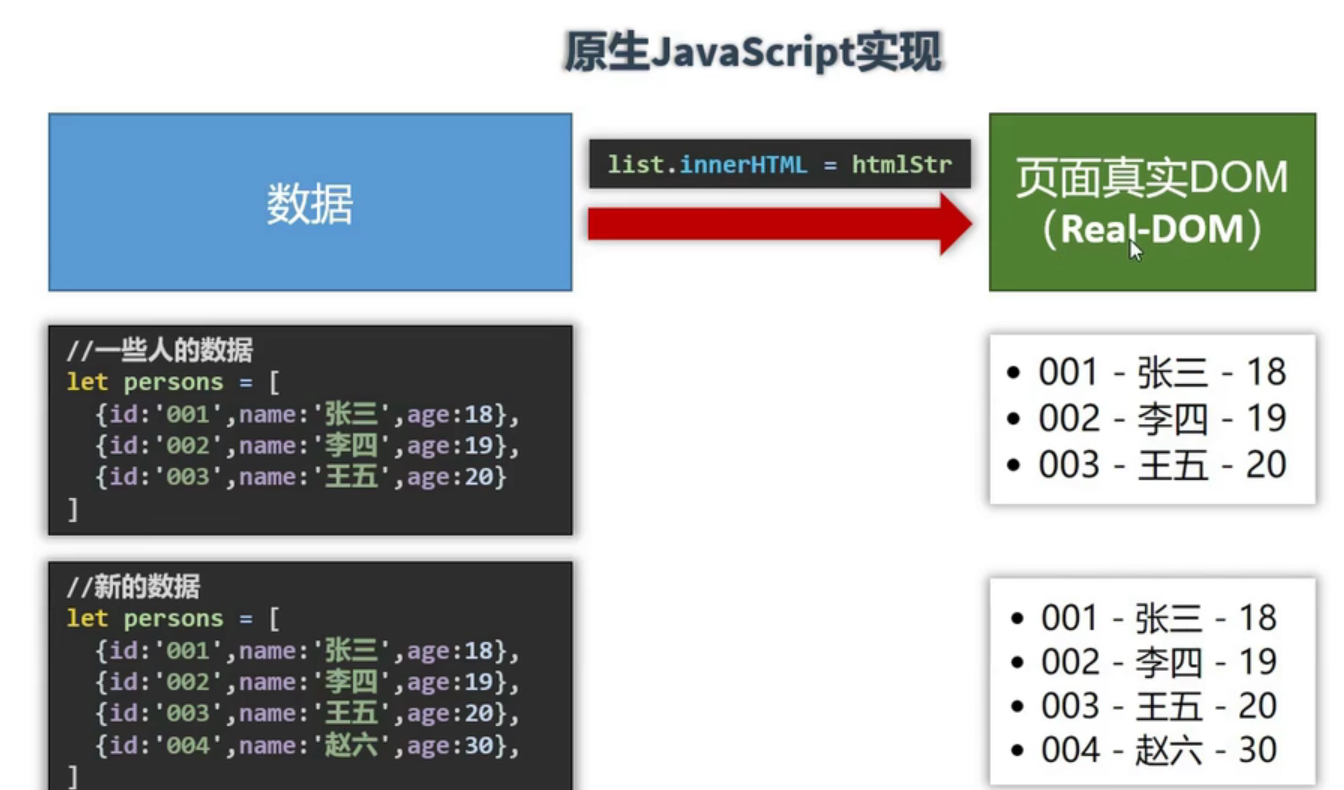Image resolution: width=1344 pixels, height=790 pixels.
Task: Click the comment //一些人的数据
Action: (x=160, y=350)
